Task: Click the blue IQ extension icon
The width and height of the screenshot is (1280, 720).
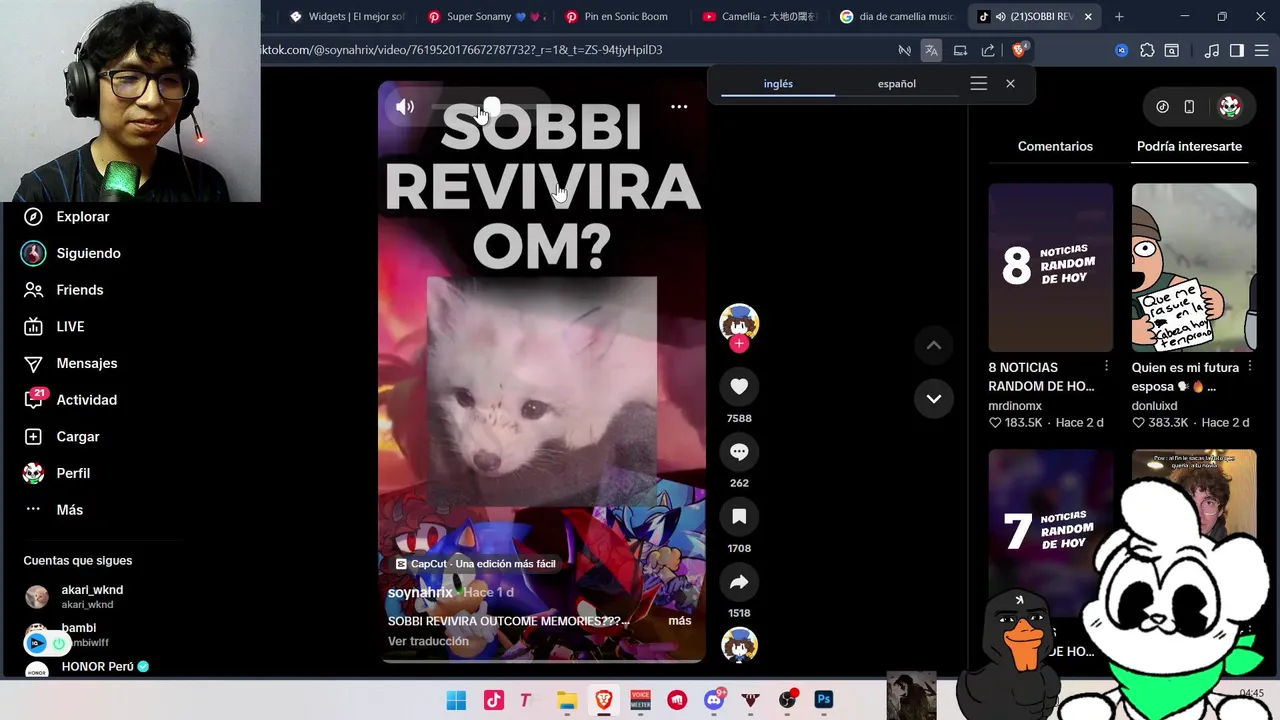Action: click(1122, 50)
